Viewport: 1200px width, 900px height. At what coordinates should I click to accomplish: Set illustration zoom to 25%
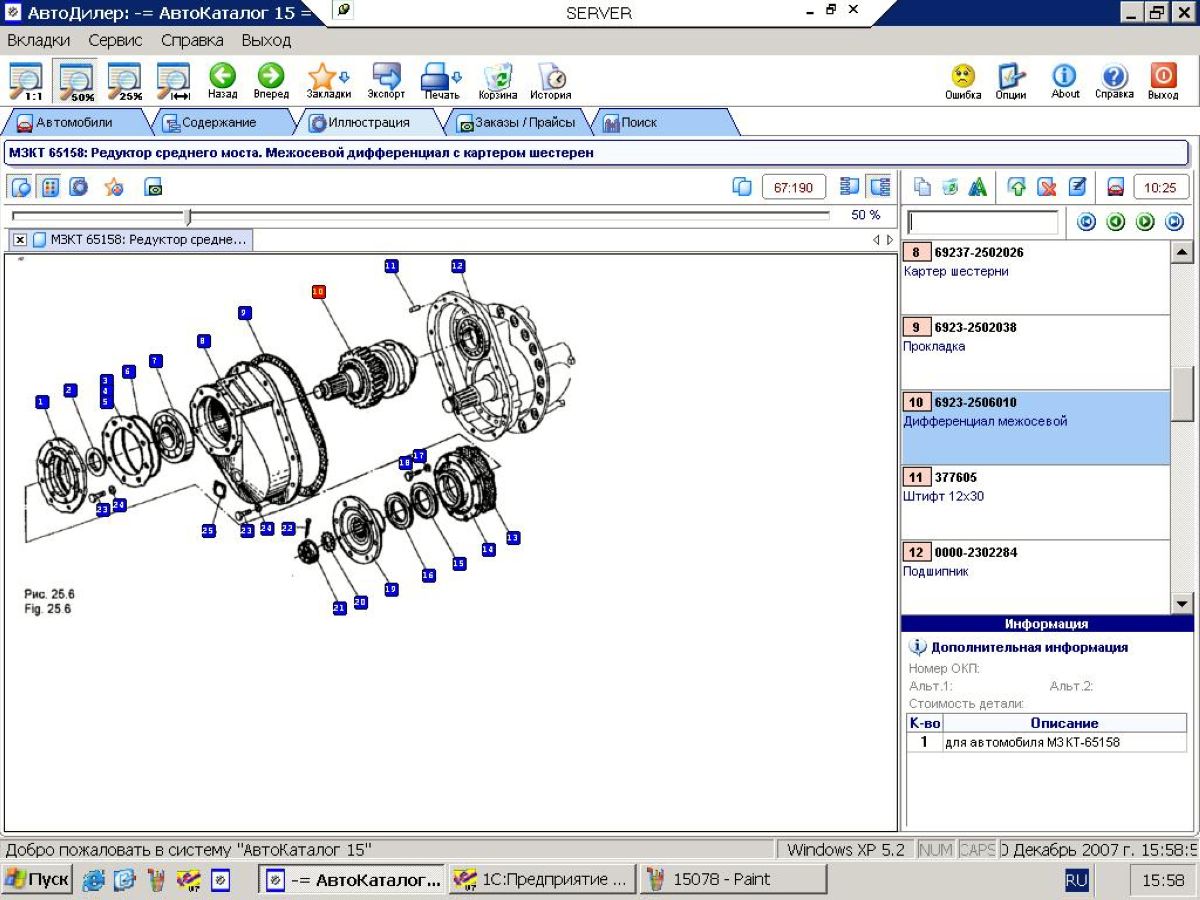coord(124,81)
